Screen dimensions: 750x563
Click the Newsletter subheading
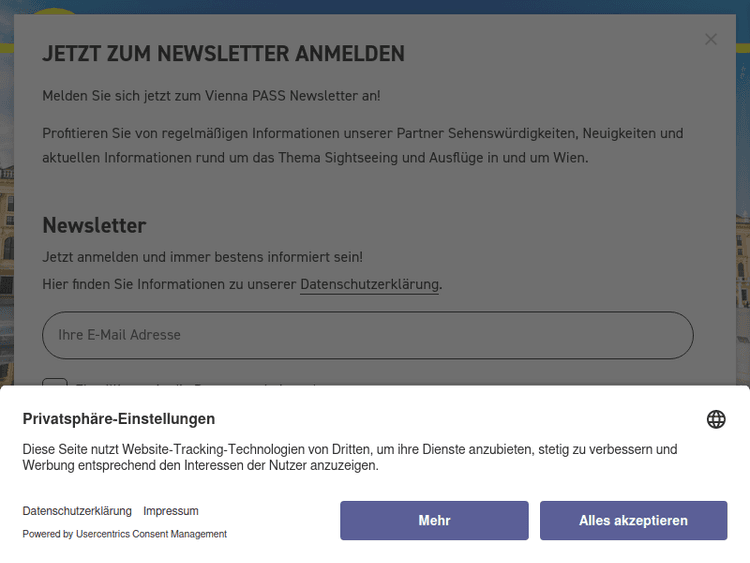(x=94, y=225)
